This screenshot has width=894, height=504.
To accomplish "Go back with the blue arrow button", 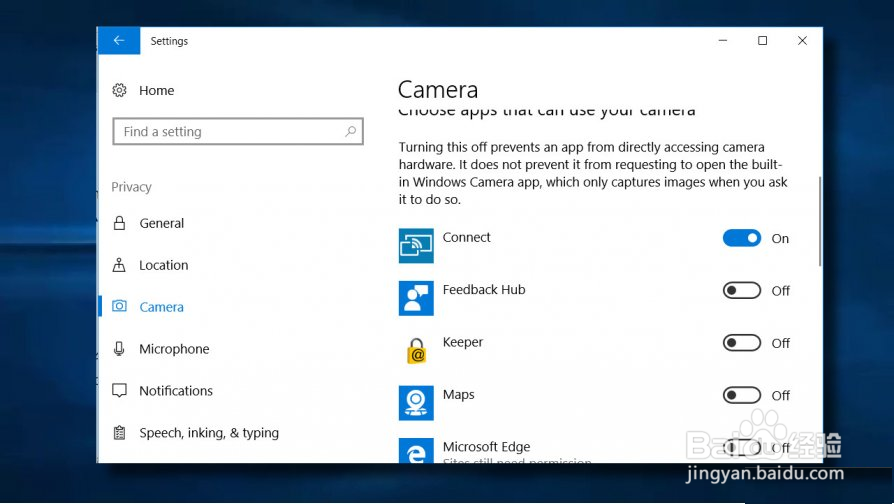I will tap(119, 40).
